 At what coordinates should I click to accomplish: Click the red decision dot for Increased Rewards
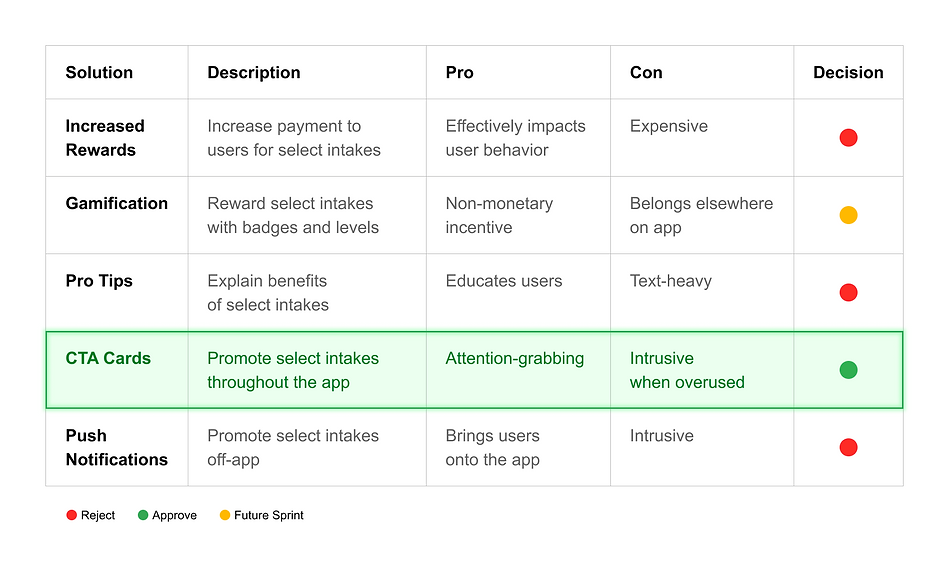click(848, 138)
